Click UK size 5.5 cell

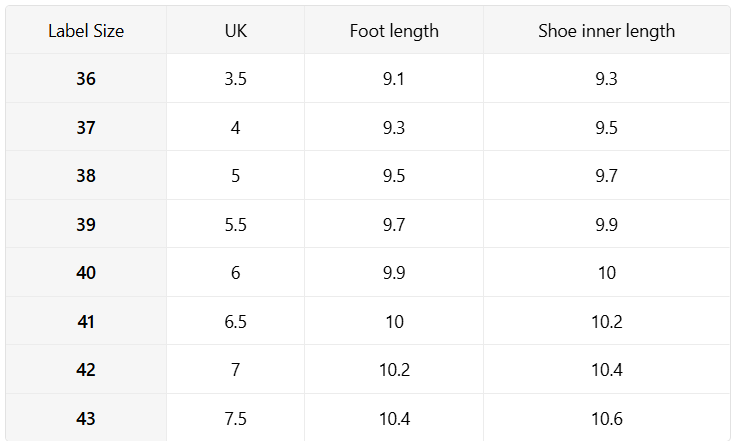click(235, 224)
